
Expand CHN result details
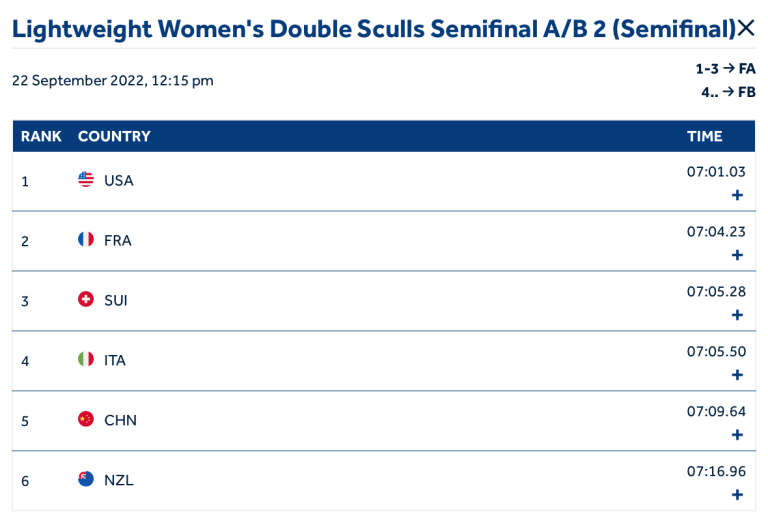click(x=737, y=435)
